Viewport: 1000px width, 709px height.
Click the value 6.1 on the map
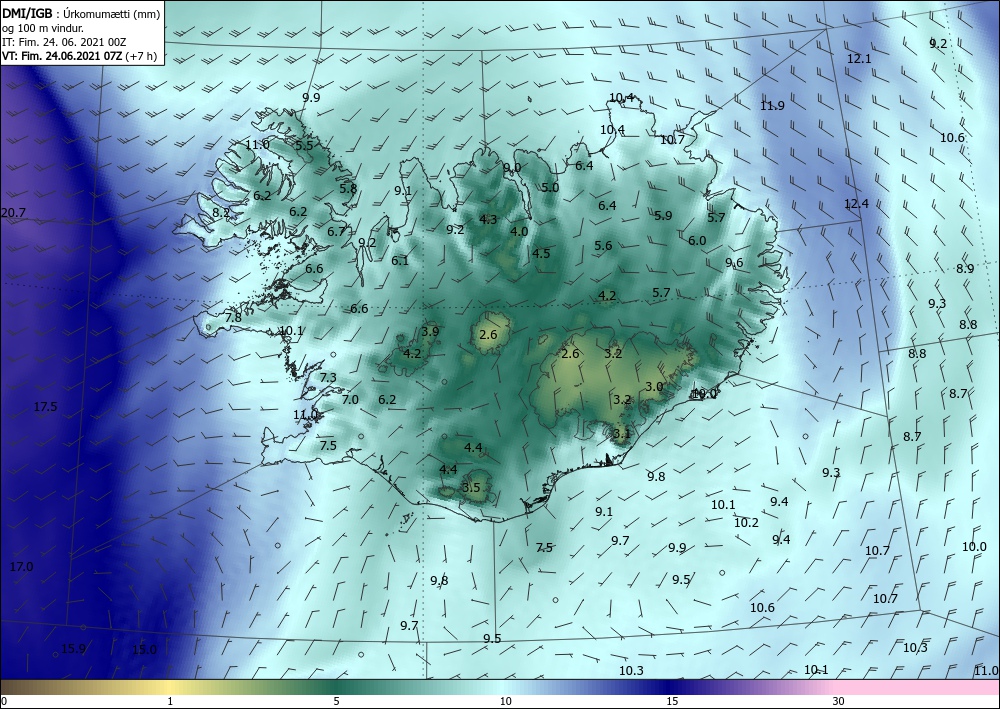[400, 261]
